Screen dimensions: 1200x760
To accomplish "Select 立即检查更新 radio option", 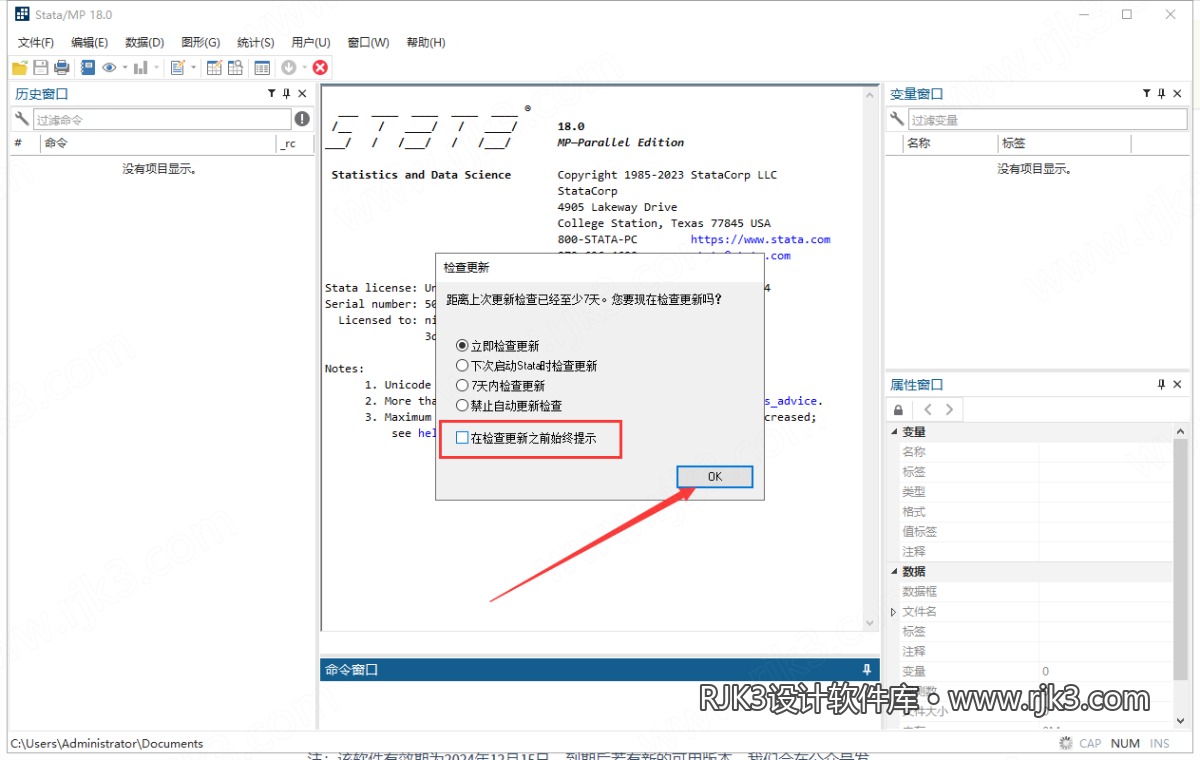I will [461, 346].
